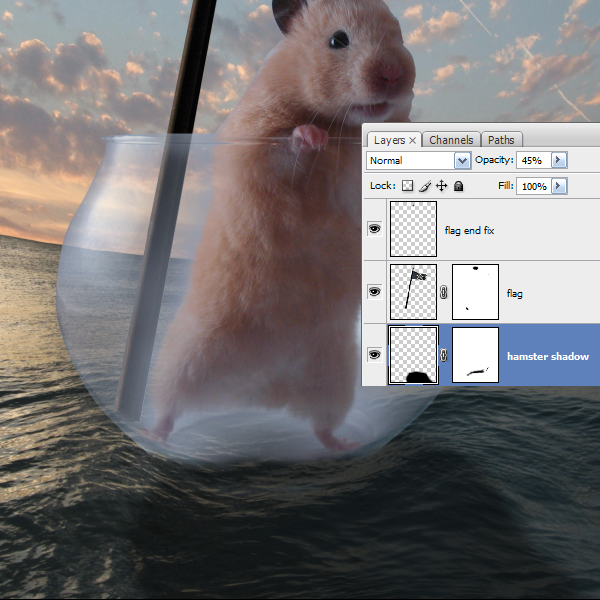The height and width of the screenshot is (600, 600).
Task: Click the lock position move icon
Action: (441, 186)
